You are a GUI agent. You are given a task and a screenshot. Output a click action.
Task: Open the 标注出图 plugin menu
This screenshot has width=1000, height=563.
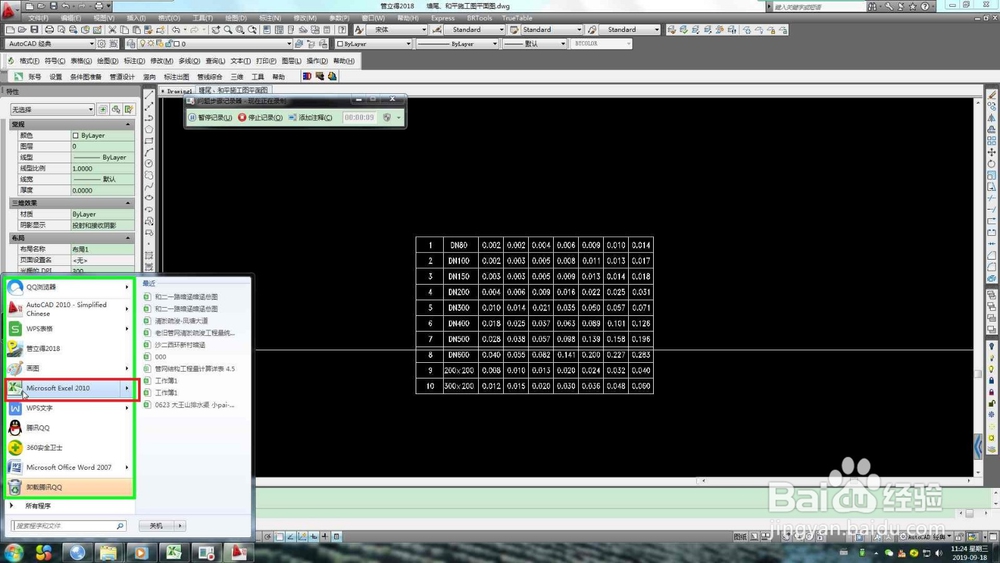[177, 77]
